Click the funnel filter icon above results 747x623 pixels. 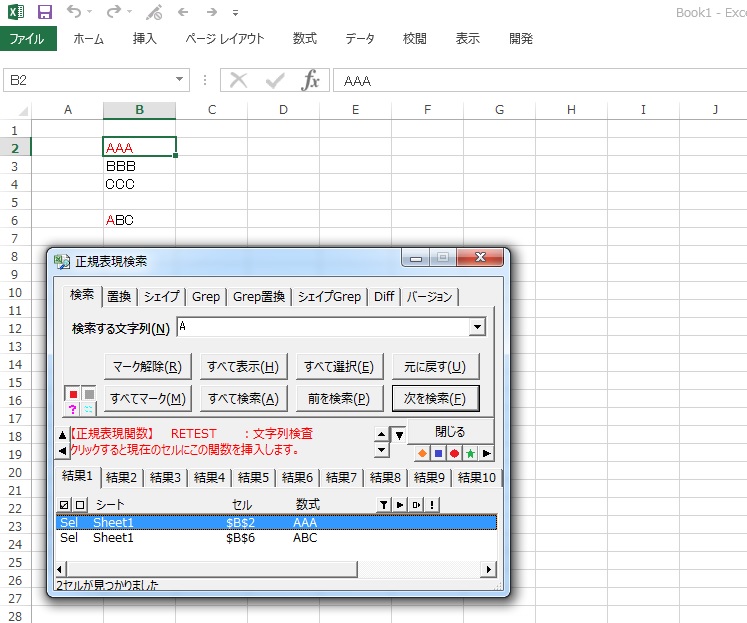382,505
